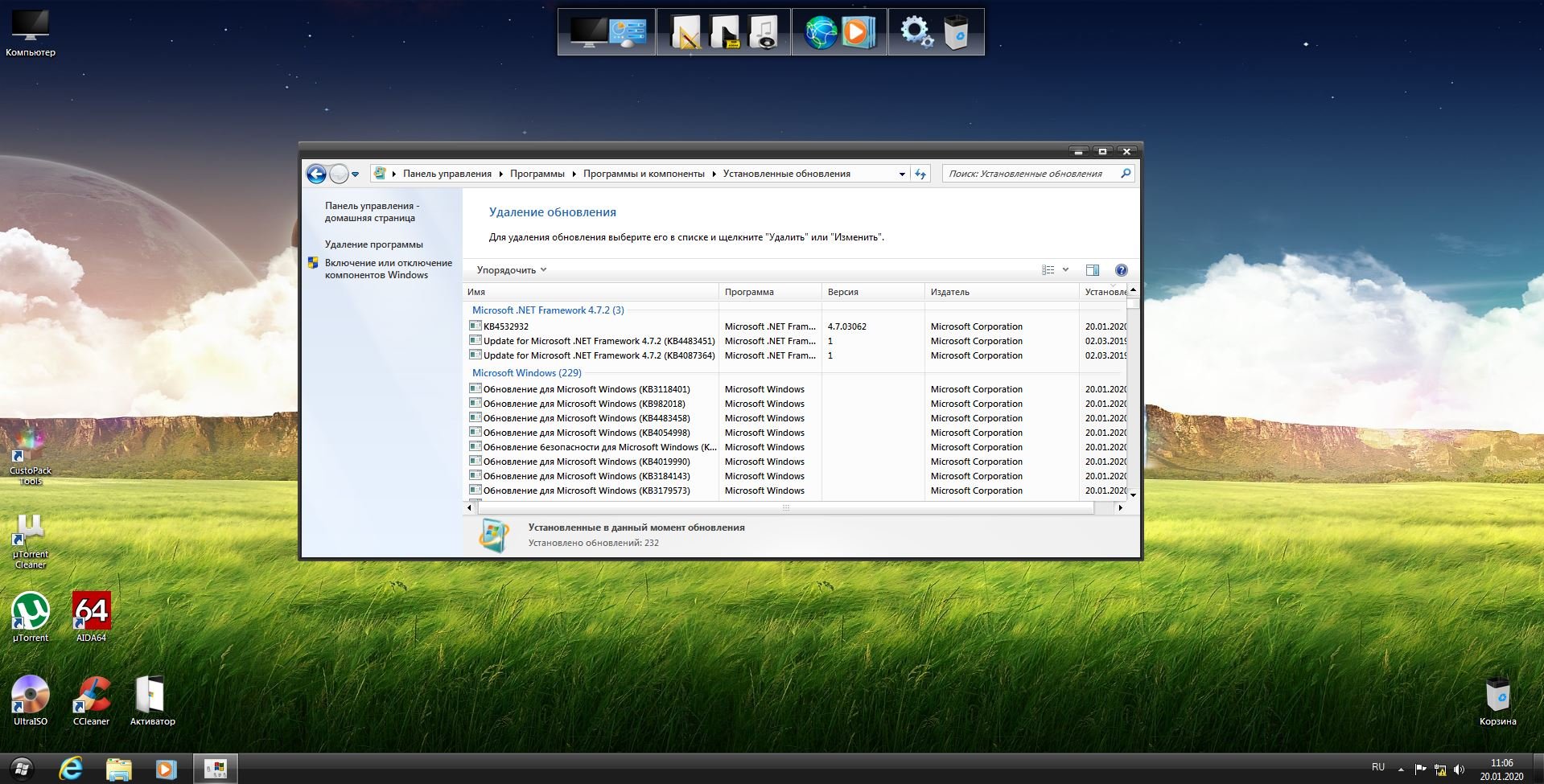Open recent pages dropdown arrow
1544x784 pixels.
click(355, 174)
